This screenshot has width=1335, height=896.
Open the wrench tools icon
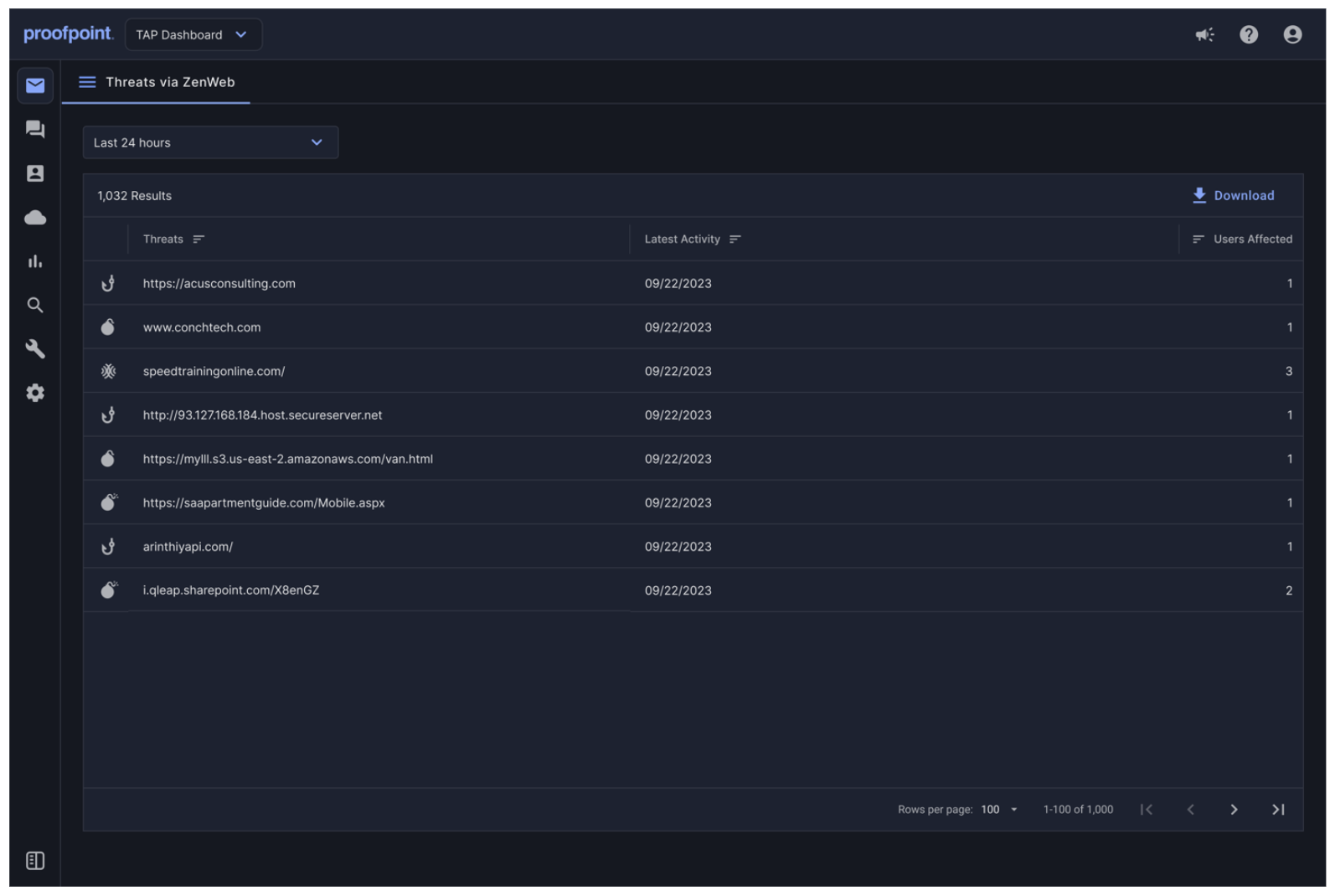(x=35, y=349)
